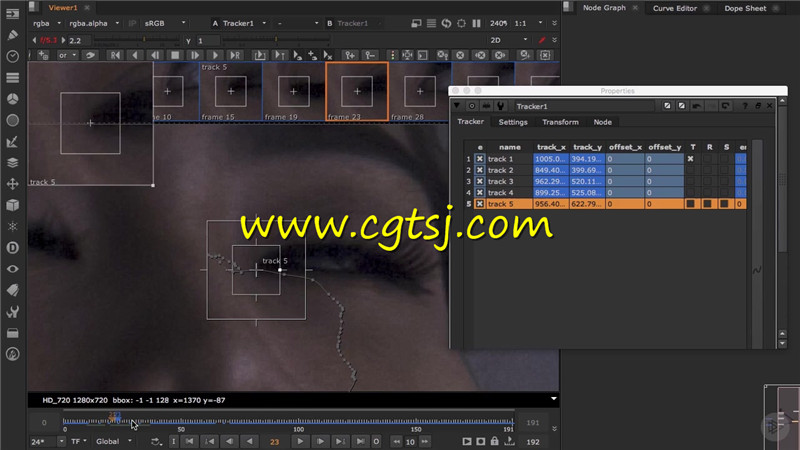Open the Channel nodes menu icon
Image resolution: width=800 pixels, height=450 pixels.
[13, 78]
